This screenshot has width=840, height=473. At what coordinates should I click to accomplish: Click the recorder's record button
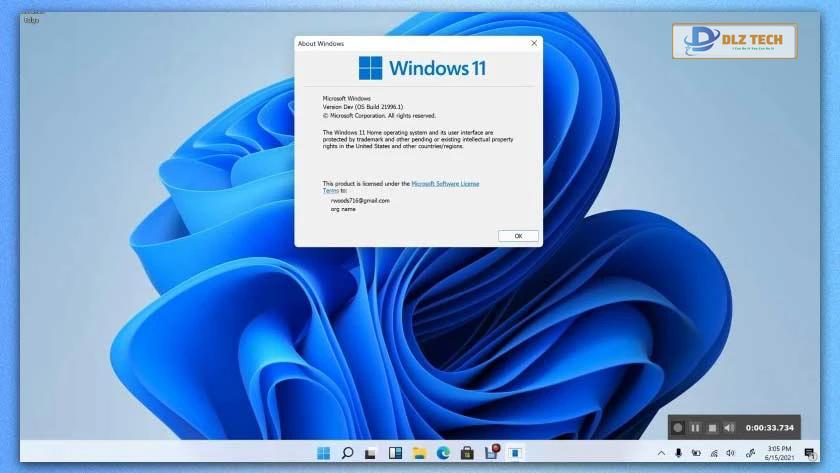point(678,427)
